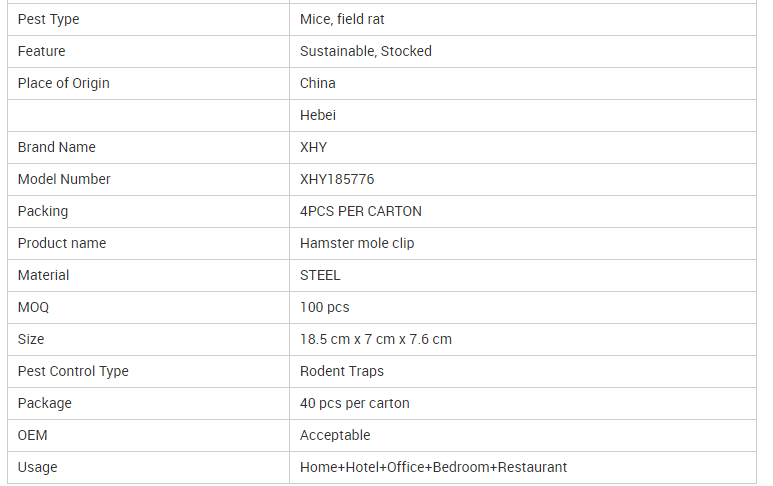
Task: Select the 'Mice, field rat' value
Action: (342, 19)
